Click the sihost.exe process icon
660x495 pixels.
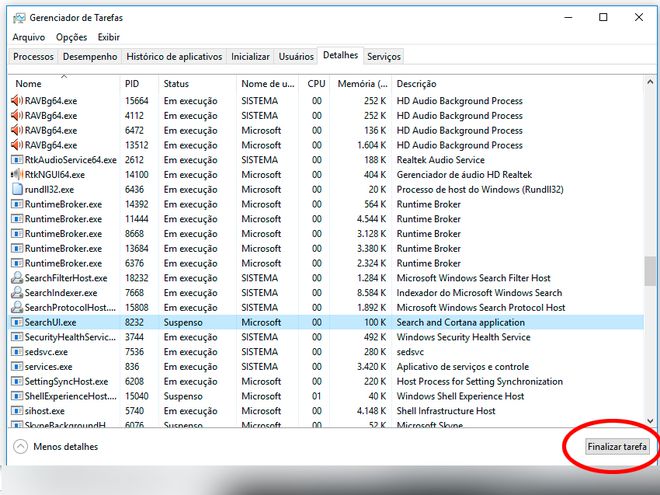coord(17,411)
